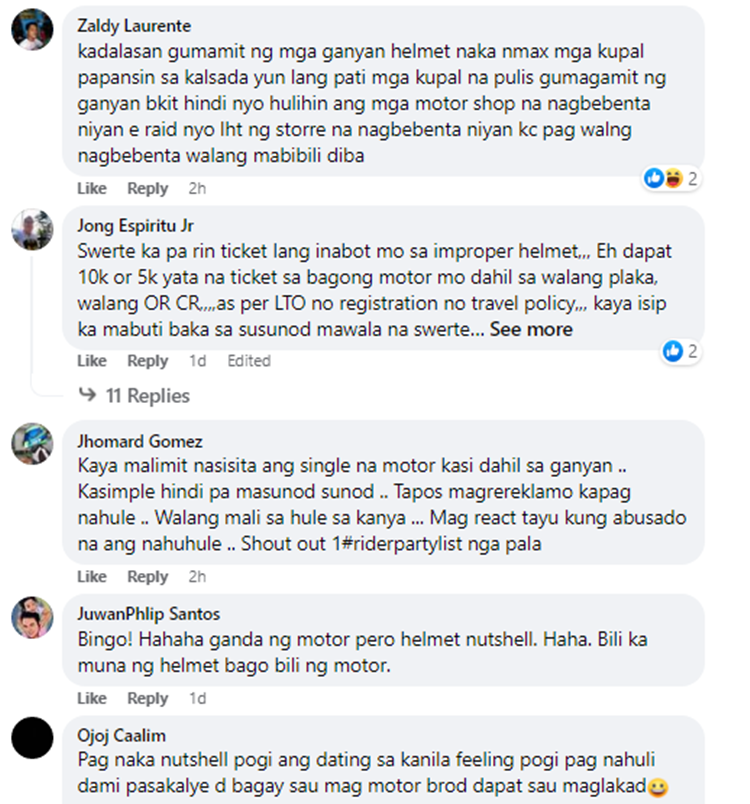Open Ojoj Caalim's profile name link
Screen dimensions: 750x804
point(121,735)
